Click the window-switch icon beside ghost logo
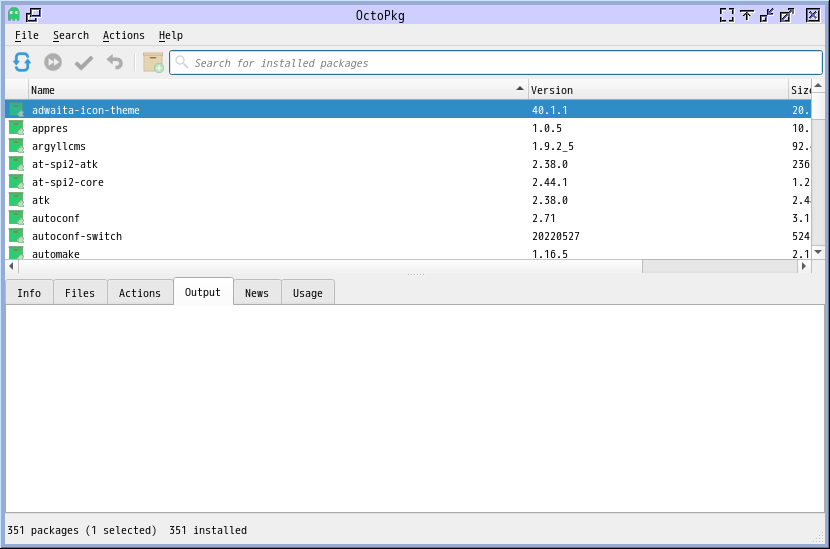 33,15
